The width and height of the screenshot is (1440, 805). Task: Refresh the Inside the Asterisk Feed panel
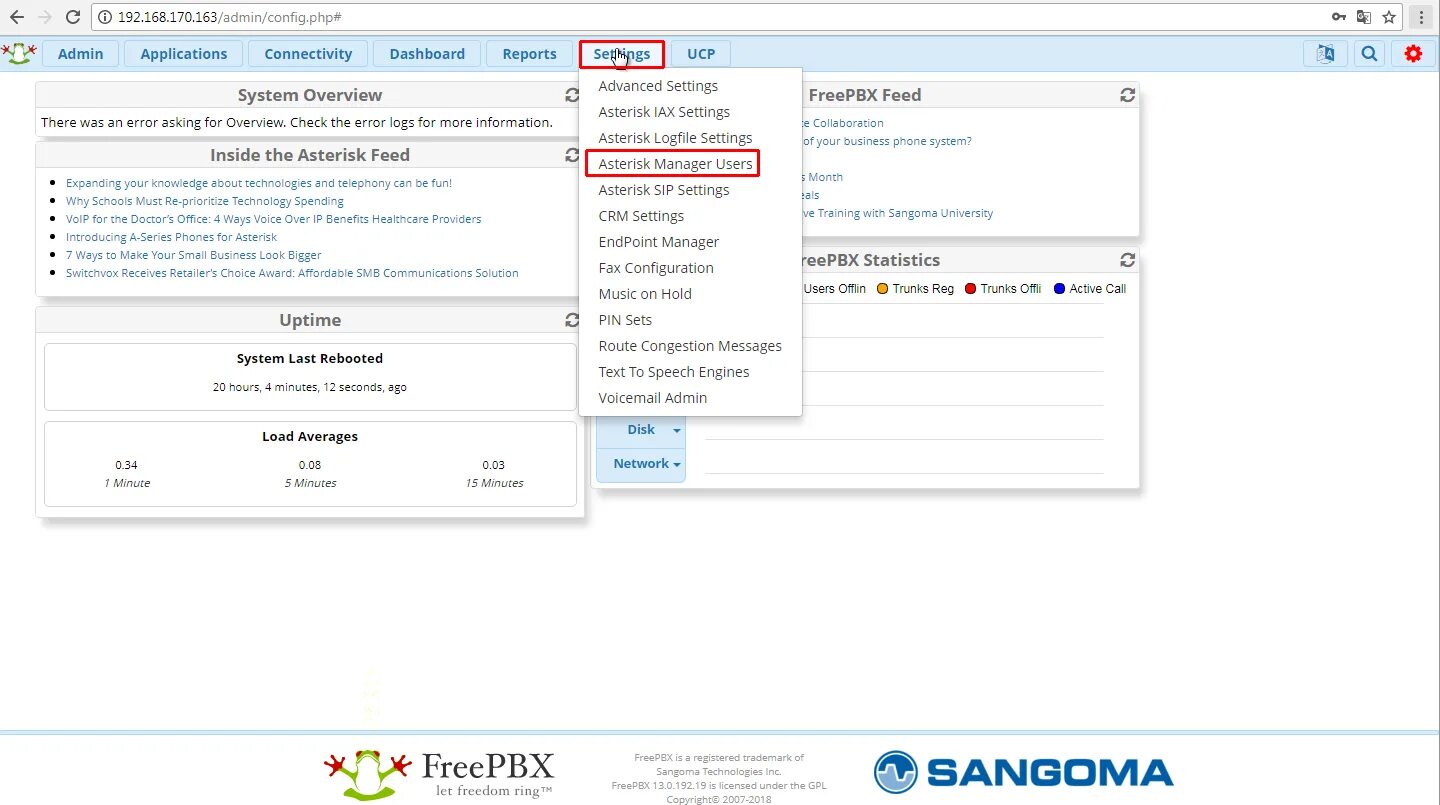click(x=572, y=155)
